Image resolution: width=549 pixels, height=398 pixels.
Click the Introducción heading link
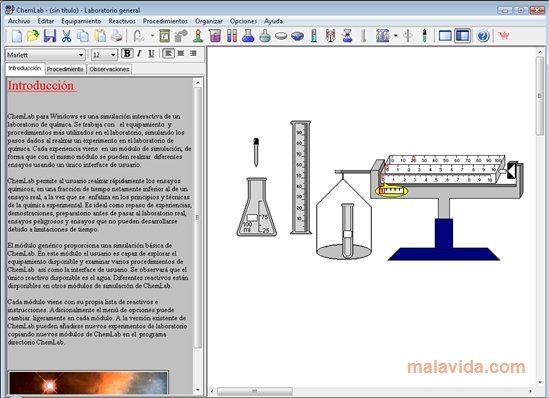pos(41,85)
